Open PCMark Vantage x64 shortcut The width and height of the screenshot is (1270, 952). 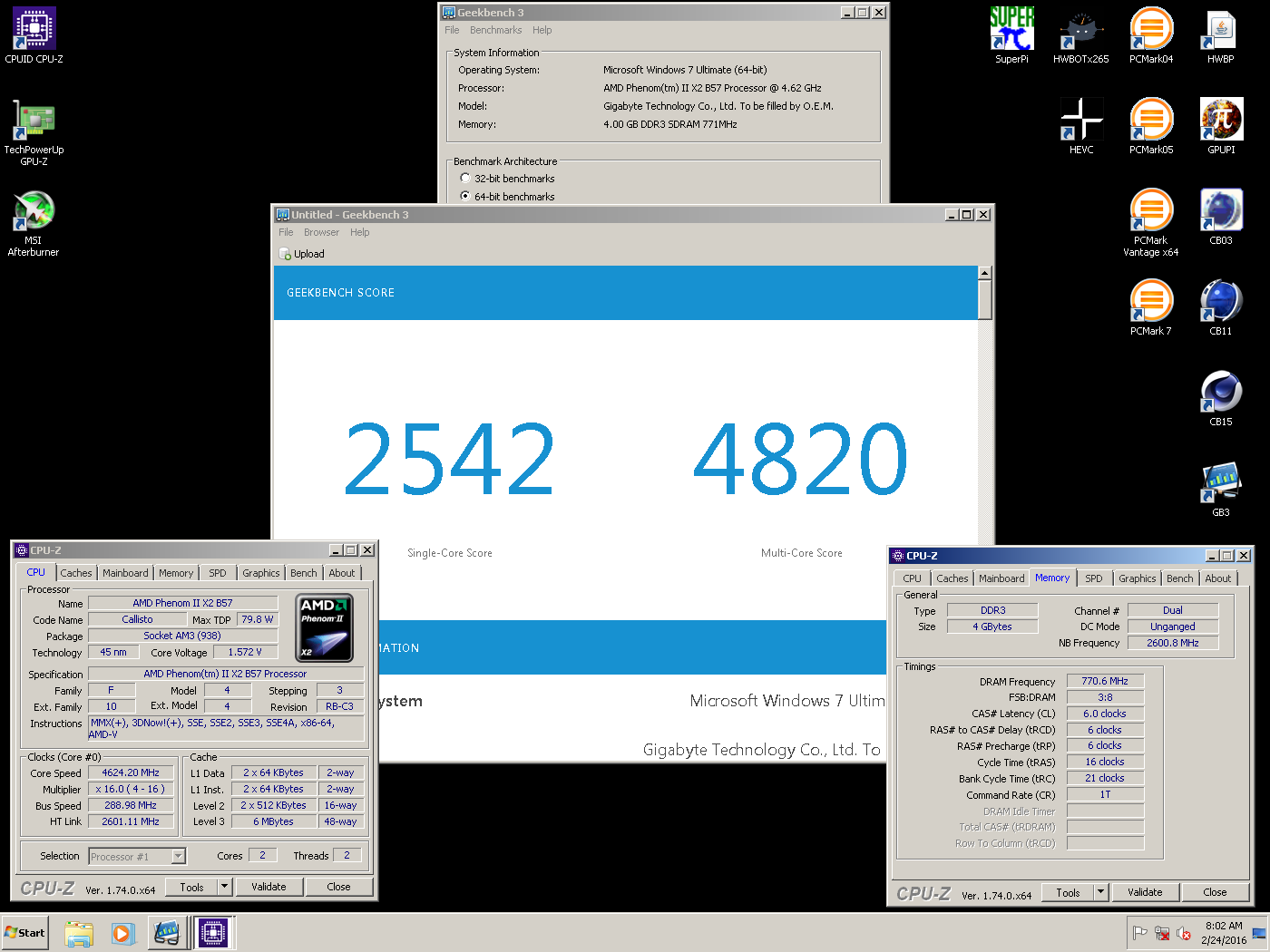[x=1151, y=223]
